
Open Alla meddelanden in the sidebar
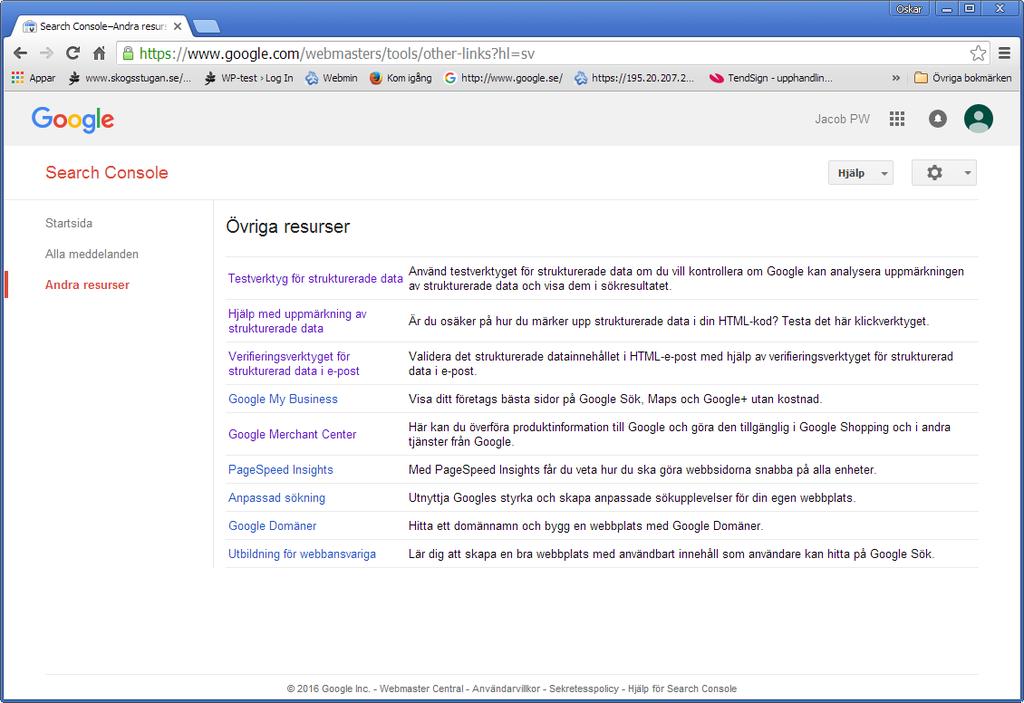click(x=91, y=254)
